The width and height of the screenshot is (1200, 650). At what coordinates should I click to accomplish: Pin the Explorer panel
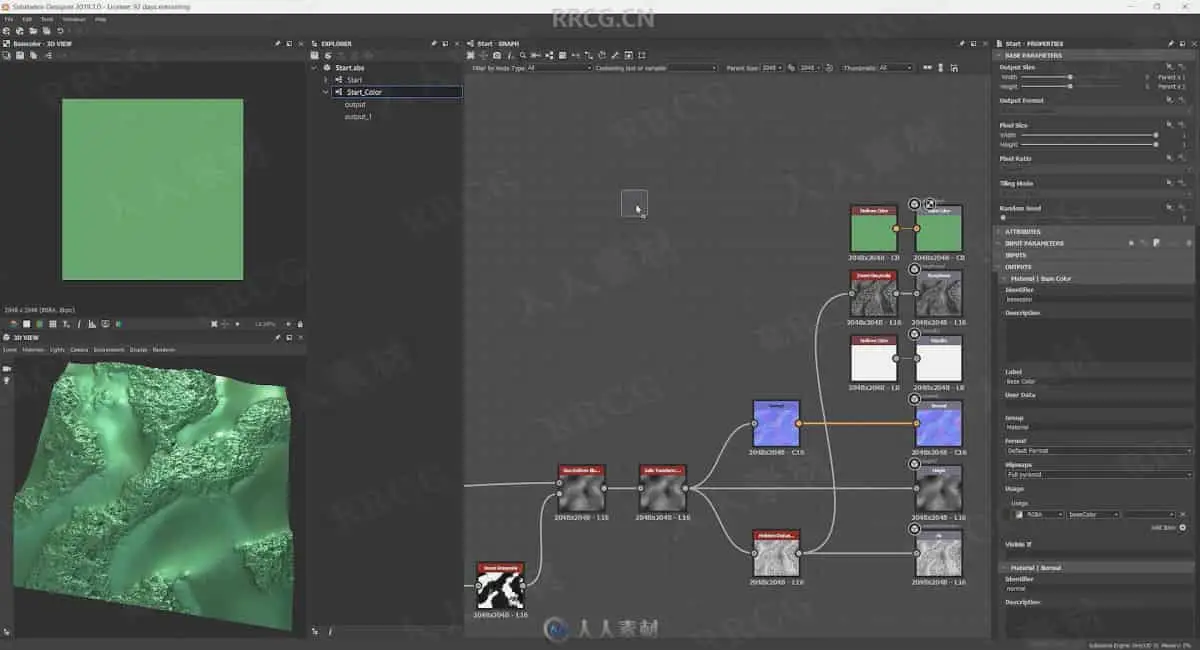click(433, 44)
